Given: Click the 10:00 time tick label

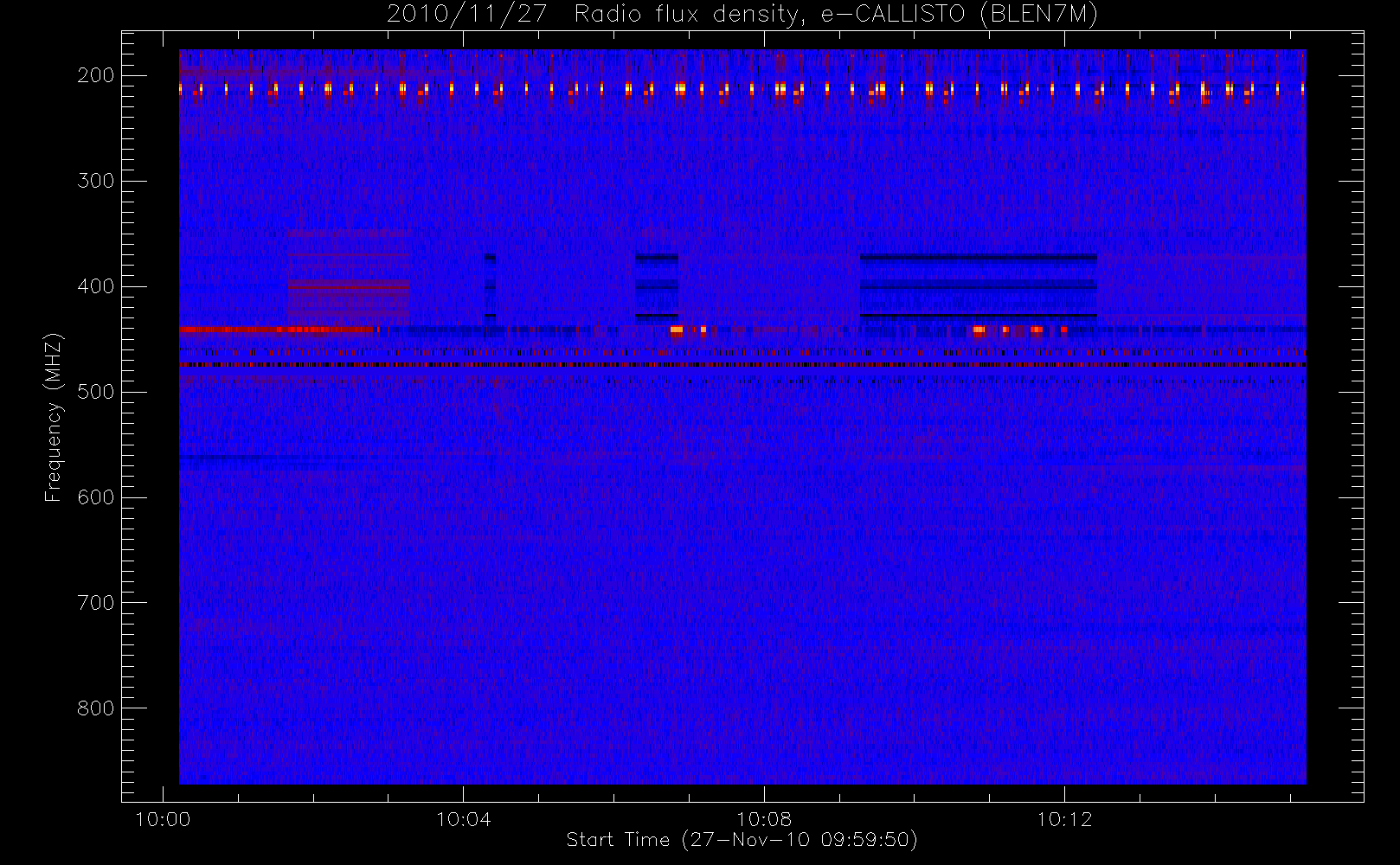Looking at the screenshot, I should [x=163, y=819].
